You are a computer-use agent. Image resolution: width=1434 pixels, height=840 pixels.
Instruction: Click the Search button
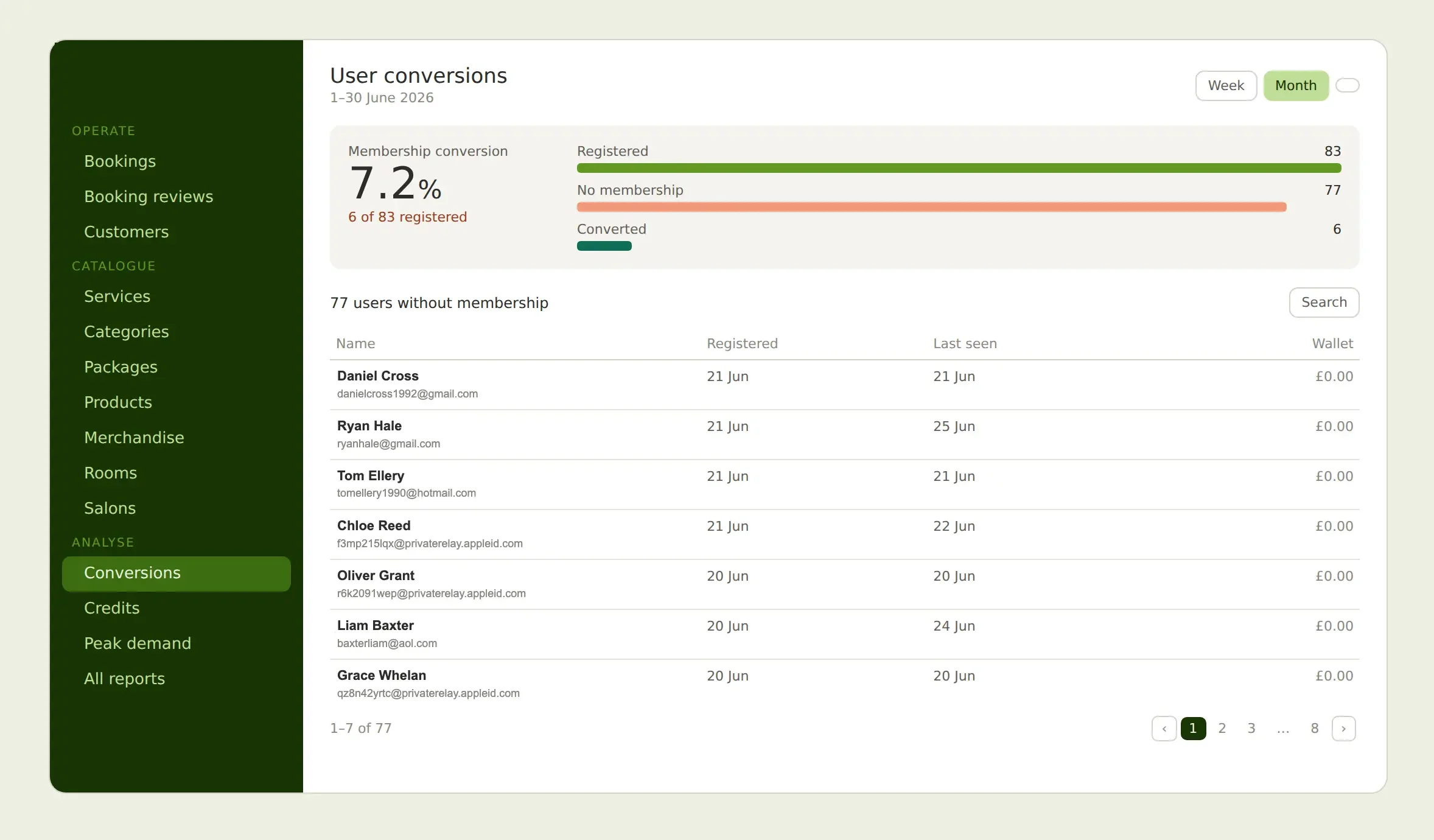(1324, 303)
